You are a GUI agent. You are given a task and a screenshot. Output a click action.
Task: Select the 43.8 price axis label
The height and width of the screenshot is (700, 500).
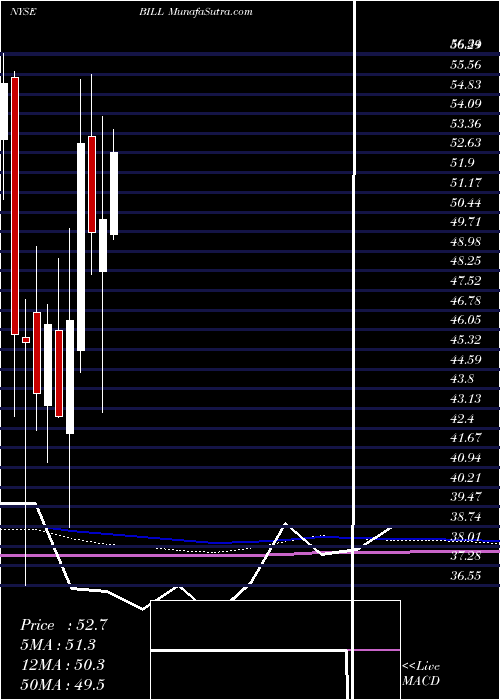click(x=462, y=379)
